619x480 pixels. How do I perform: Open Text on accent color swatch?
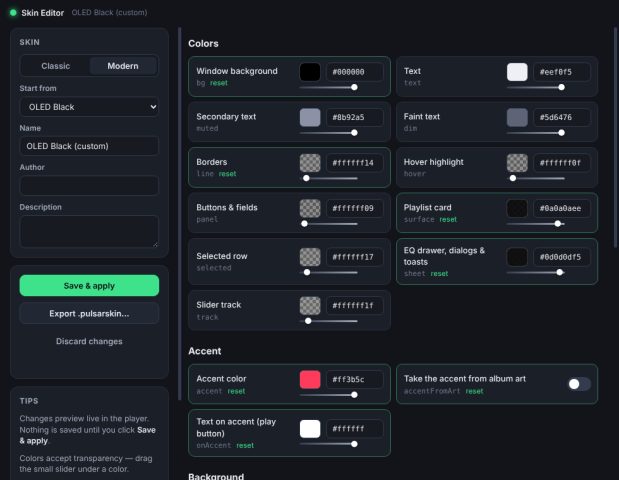click(310, 429)
